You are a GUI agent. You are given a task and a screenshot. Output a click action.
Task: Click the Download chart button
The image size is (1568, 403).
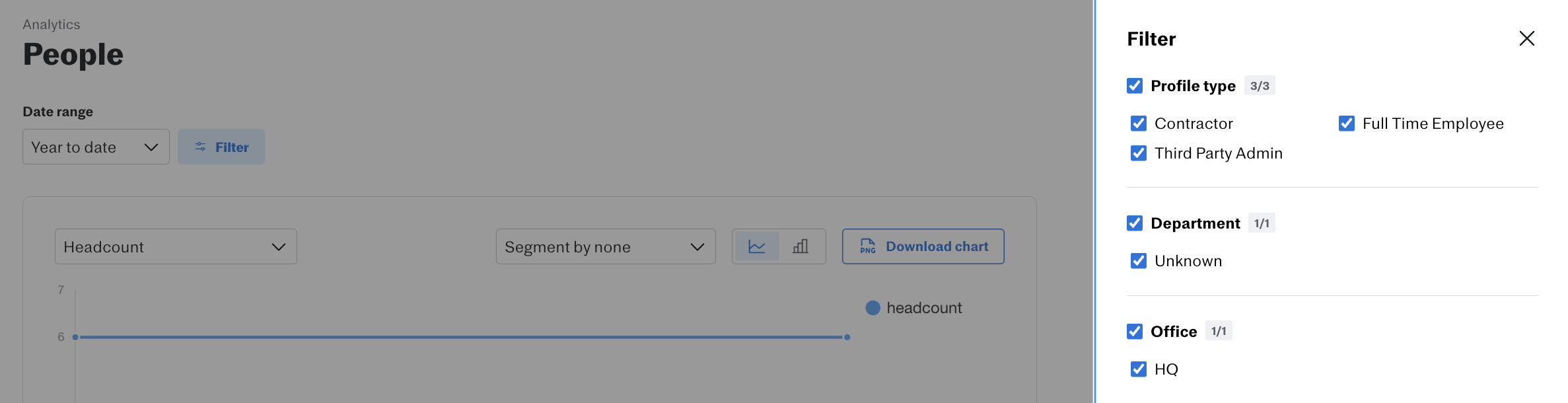923,246
